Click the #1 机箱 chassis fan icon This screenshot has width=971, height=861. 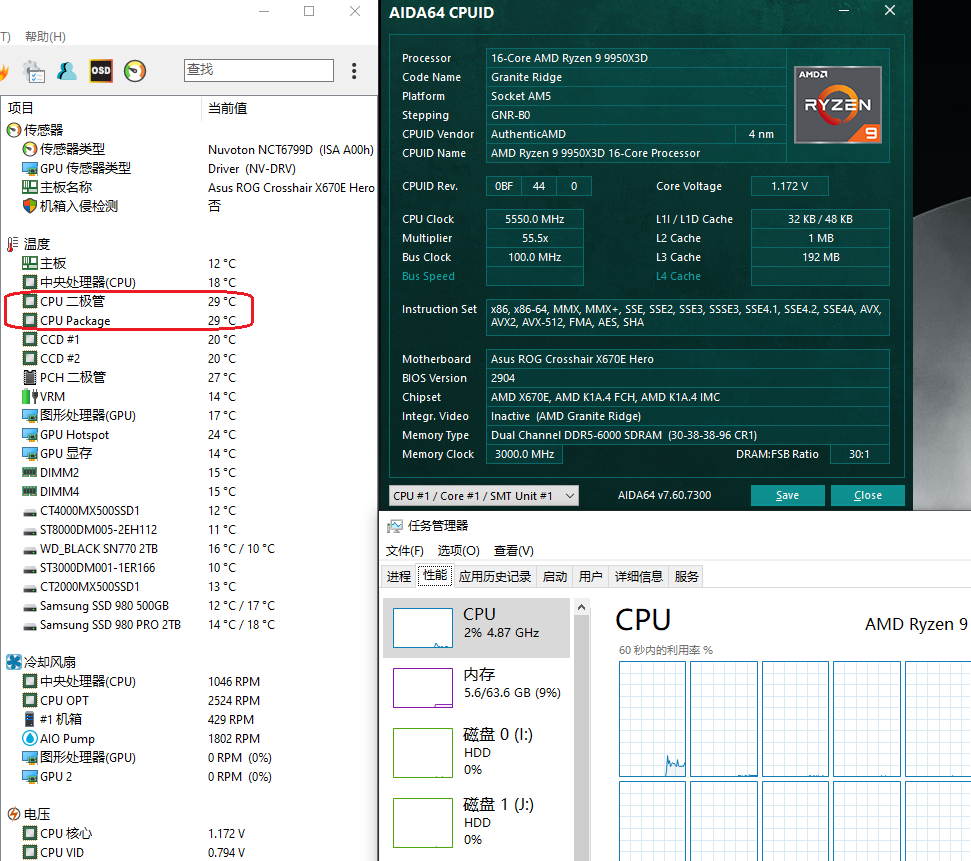(x=29, y=719)
